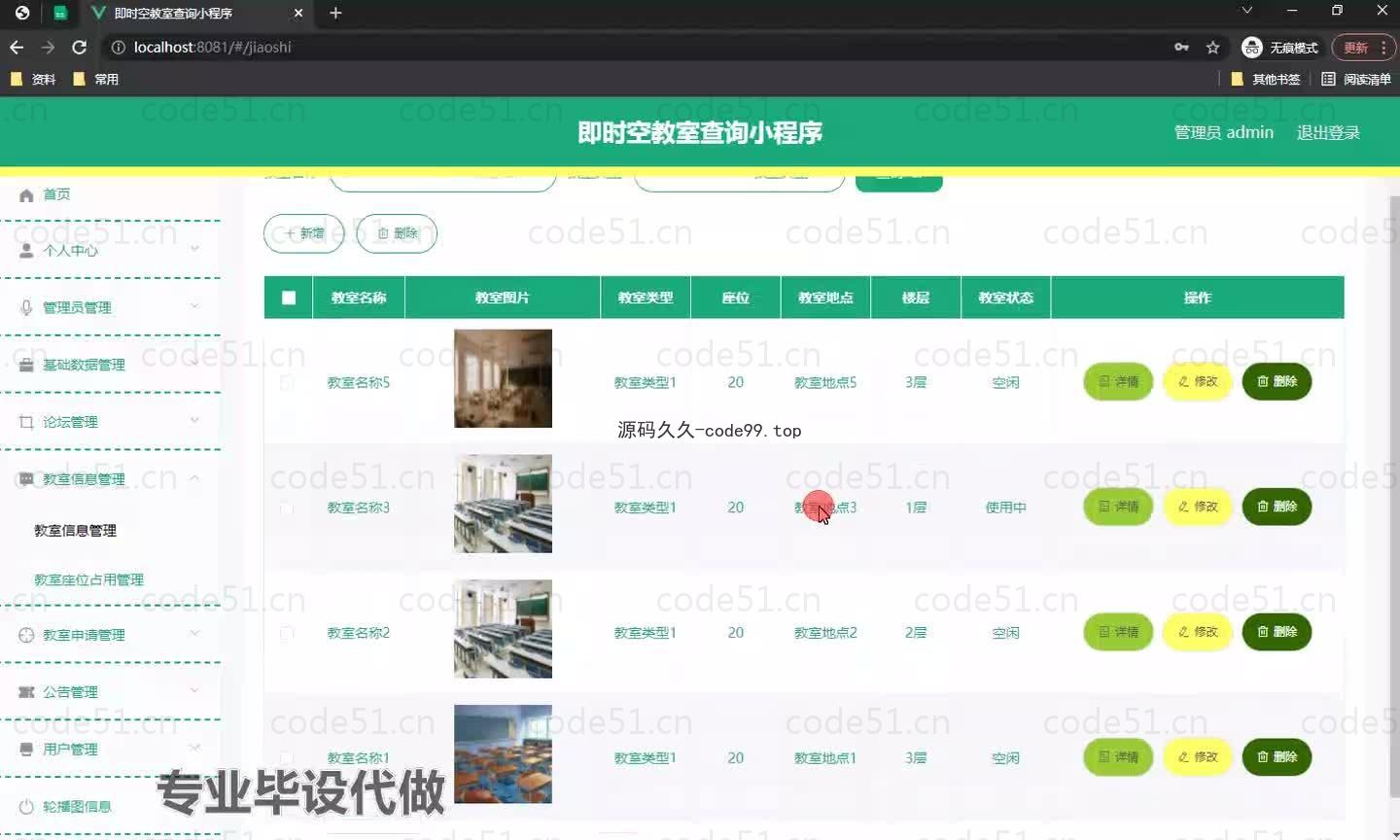
Task: Click 删除 for 教室名称5 row
Action: point(1277,381)
